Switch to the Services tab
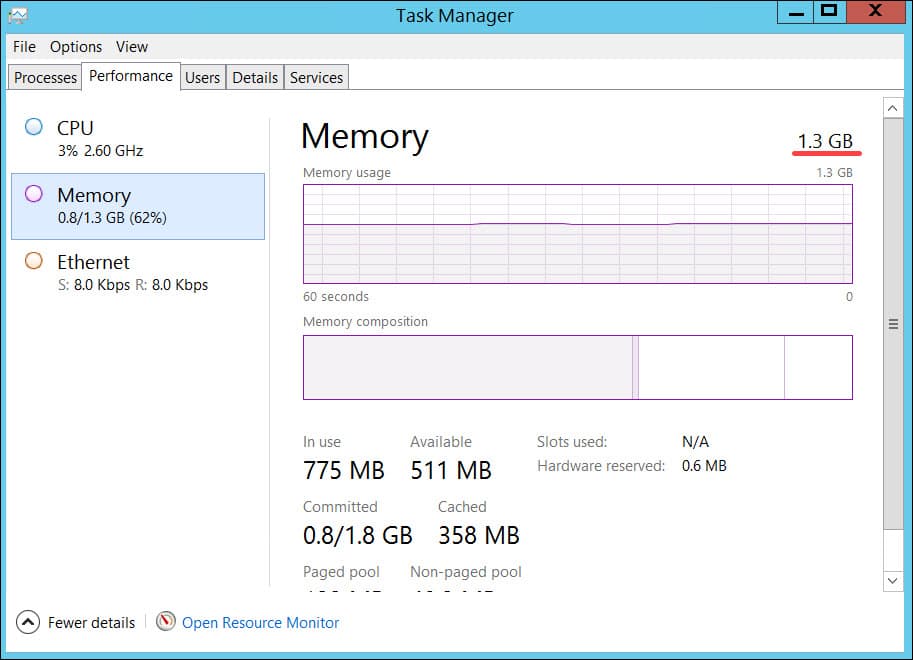The height and width of the screenshot is (660, 913). tap(316, 77)
